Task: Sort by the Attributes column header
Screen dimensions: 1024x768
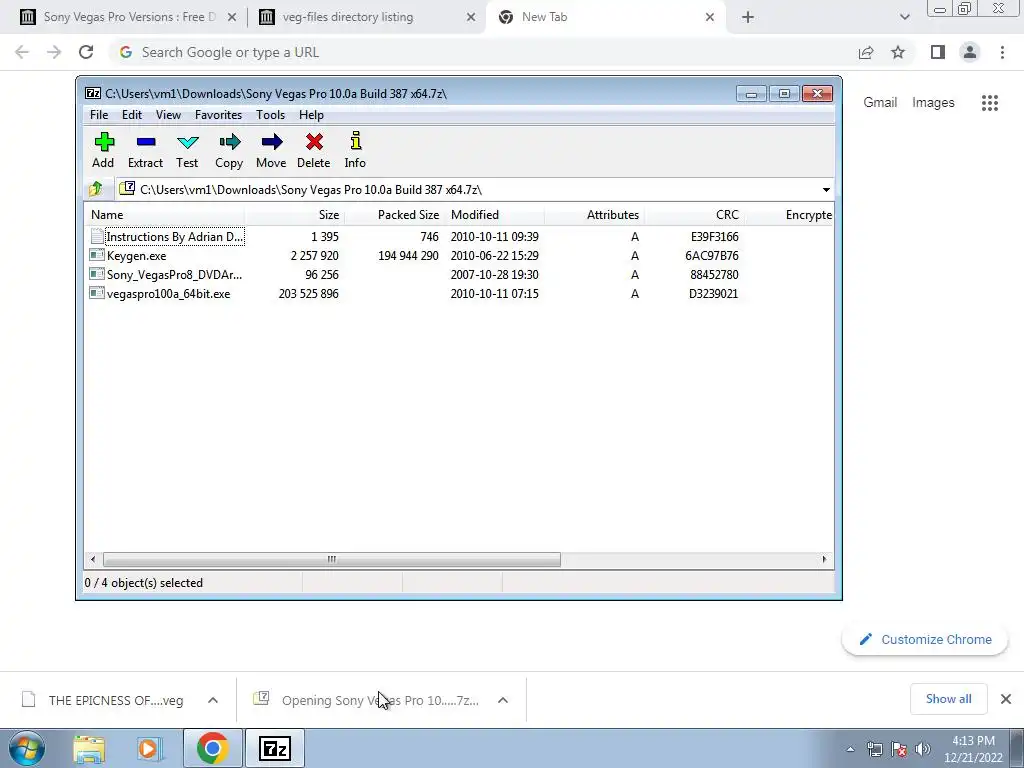Action: pos(594,215)
